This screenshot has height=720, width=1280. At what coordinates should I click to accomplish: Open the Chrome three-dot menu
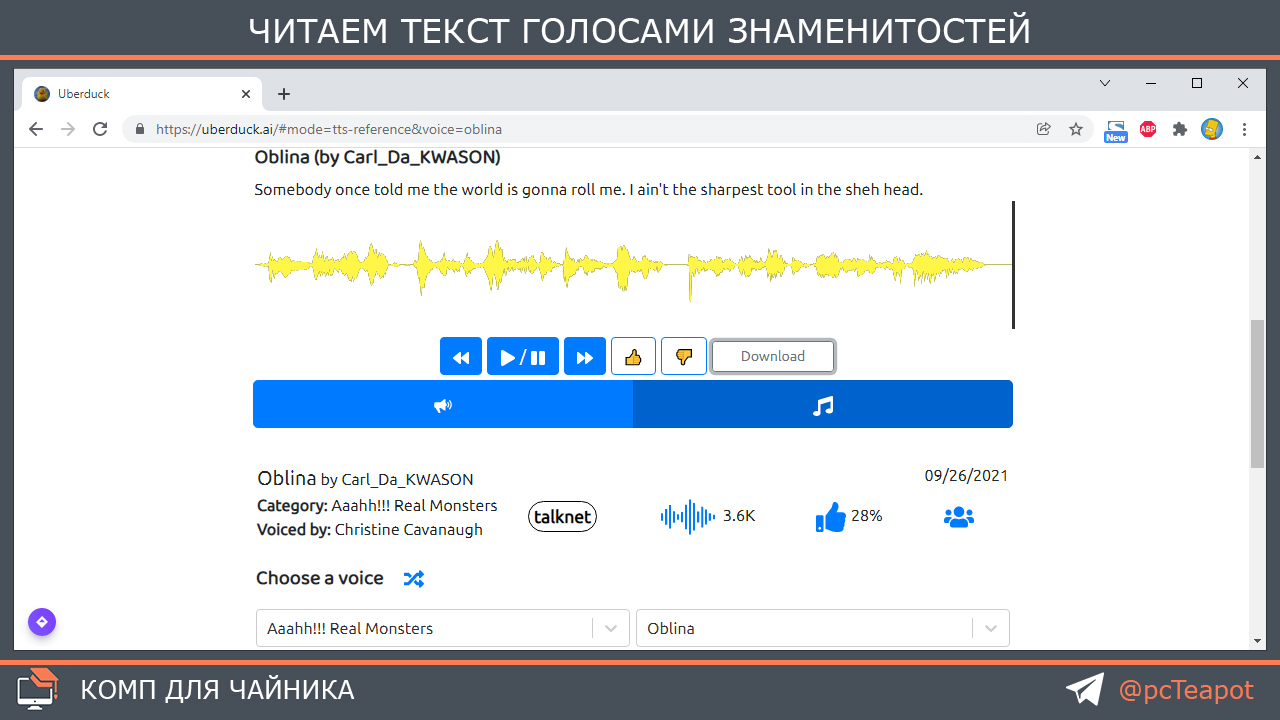tap(1245, 129)
